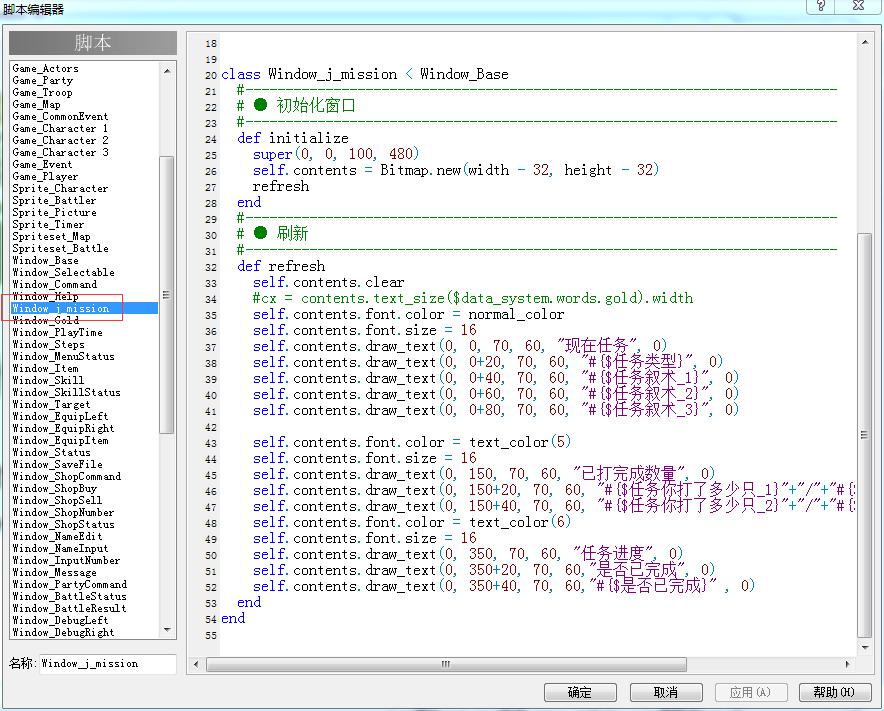
Task: Select Game_Party in script list
Action: [43, 80]
